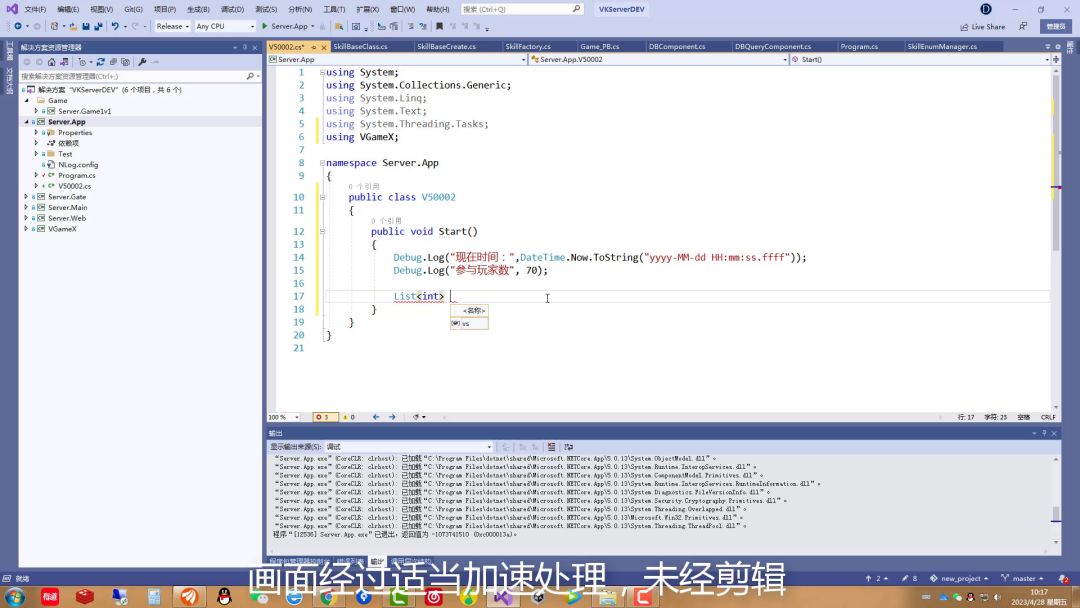
Task: Select 'vs' suggestion in autocomplete popup
Action: click(x=468, y=323)
